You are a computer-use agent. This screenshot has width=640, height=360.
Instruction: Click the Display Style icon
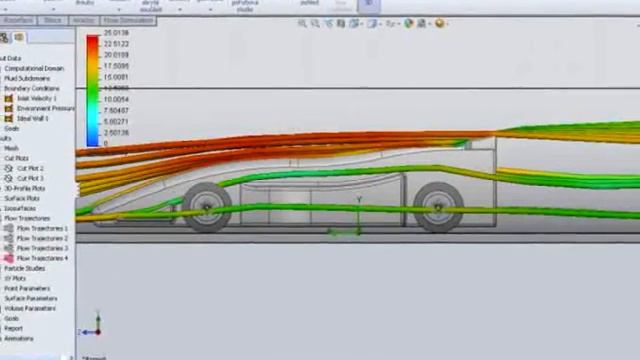point(371,24)
